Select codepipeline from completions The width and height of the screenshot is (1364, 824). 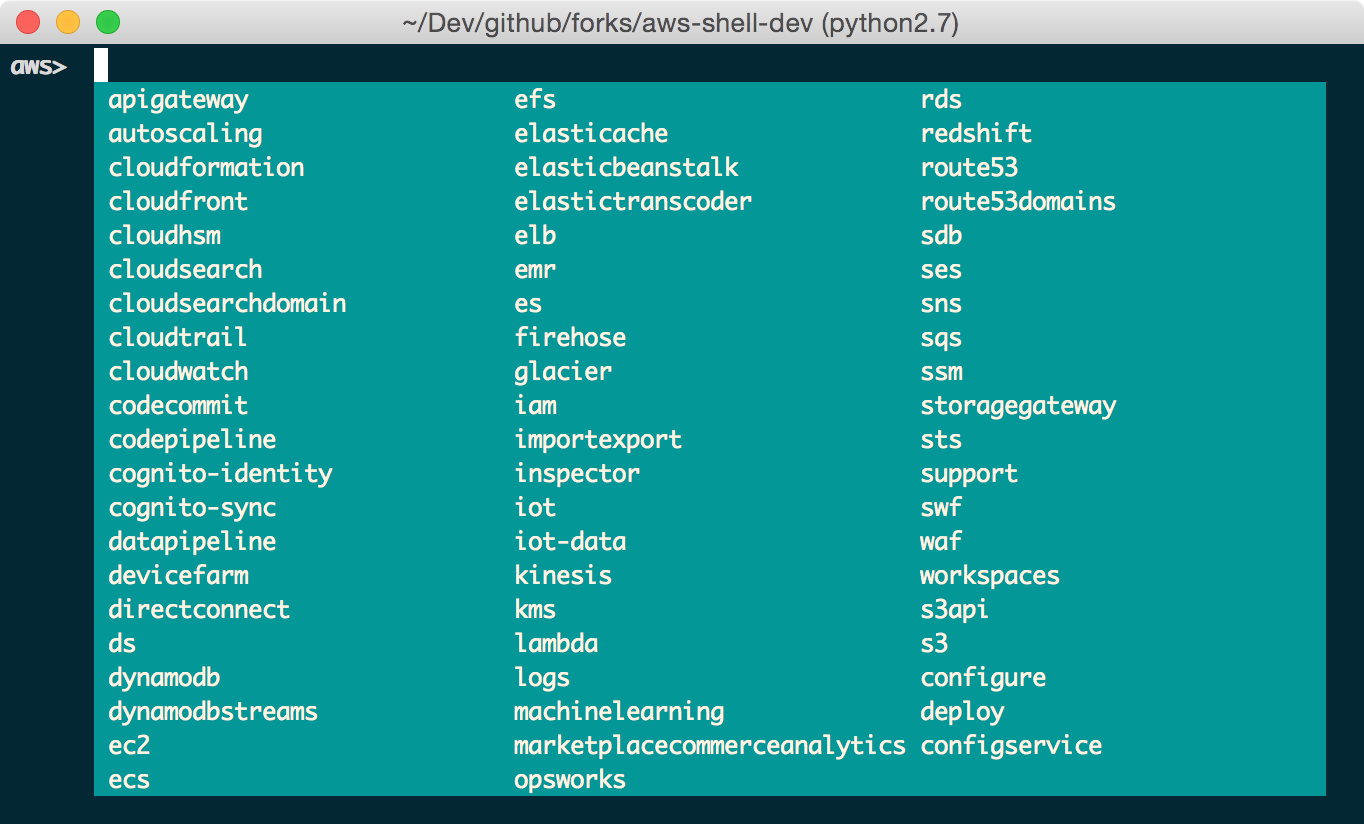pos(192,440)
